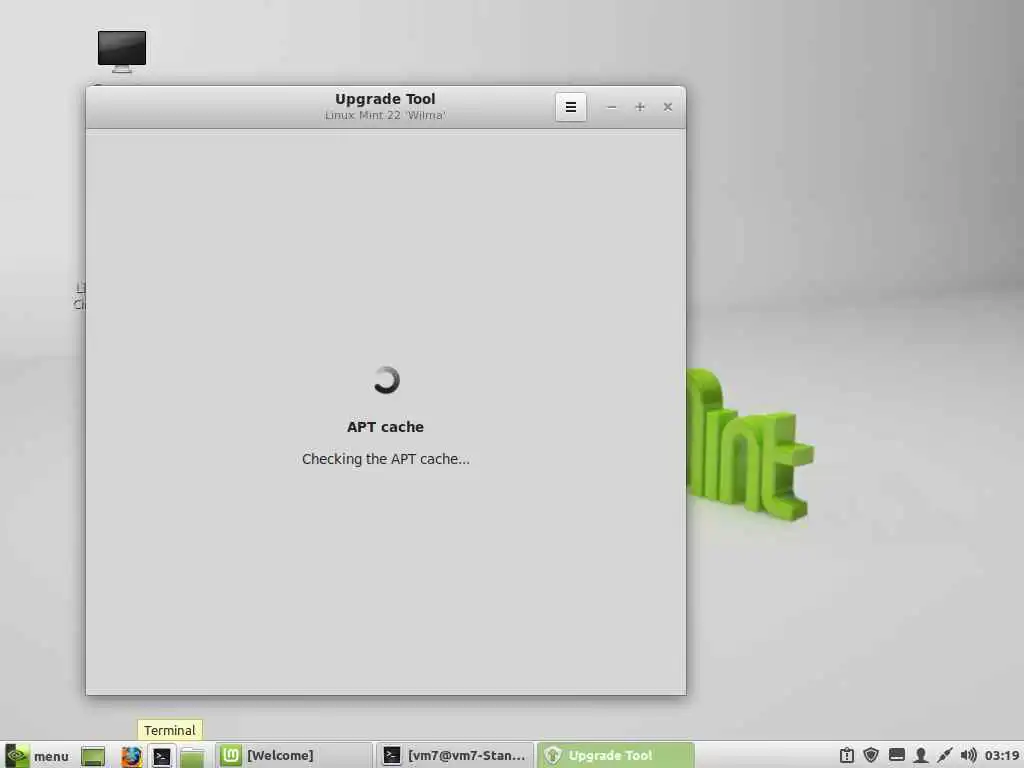Image resolution: width=1024 pixels, height=768 pixels.
Task: Open the notifications tray icon
Action: (846, 756)
